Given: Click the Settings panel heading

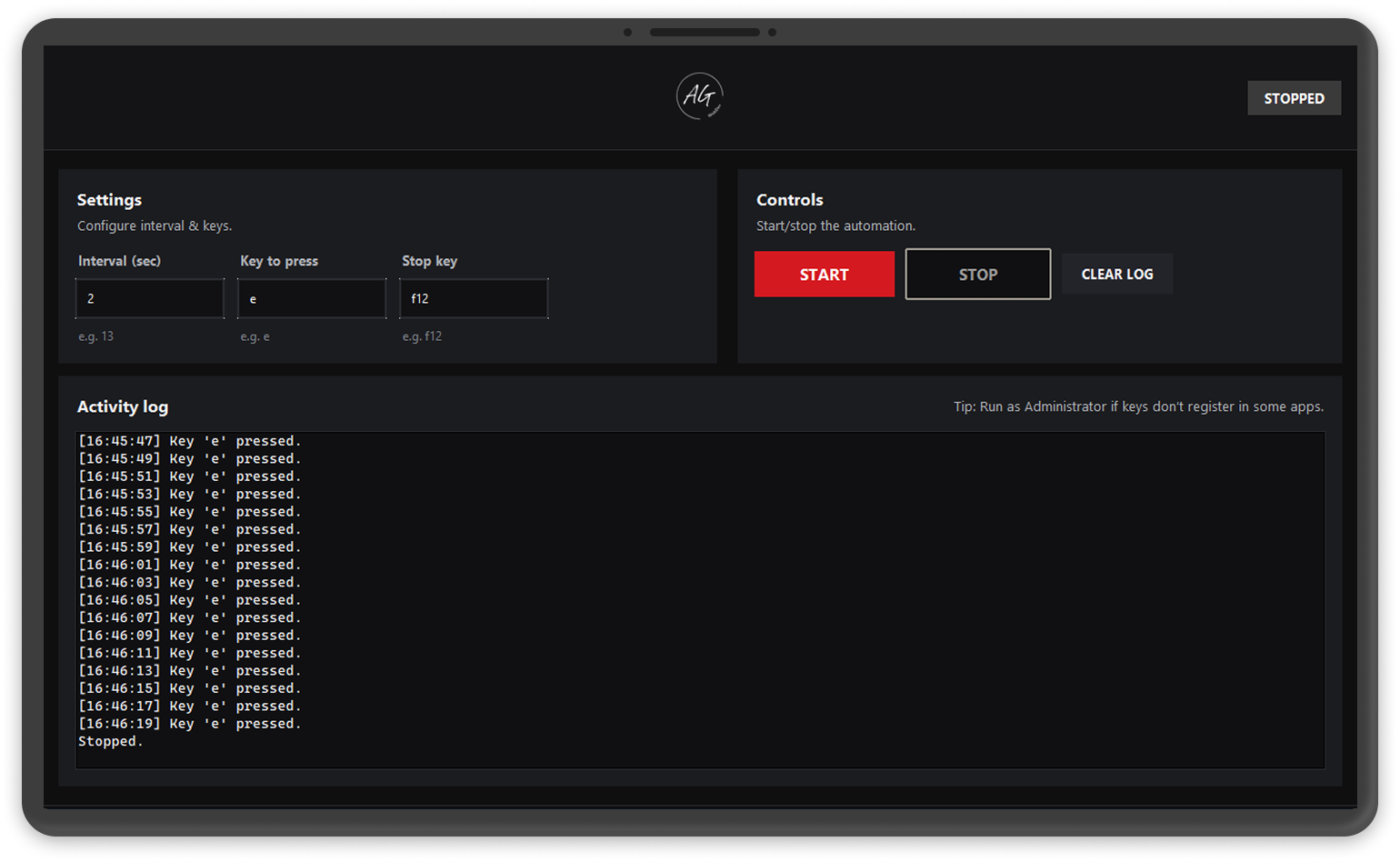Looking at the screenshot, I should pos(109,199).
